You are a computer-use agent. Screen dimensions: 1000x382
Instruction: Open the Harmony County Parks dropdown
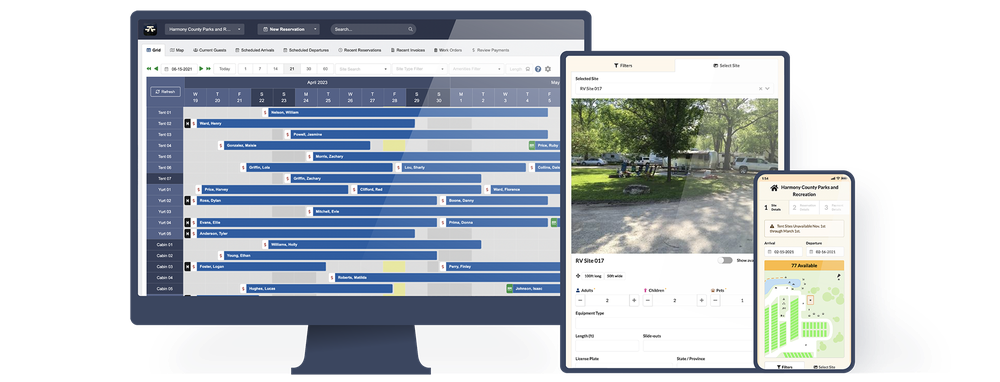[204, 29]
